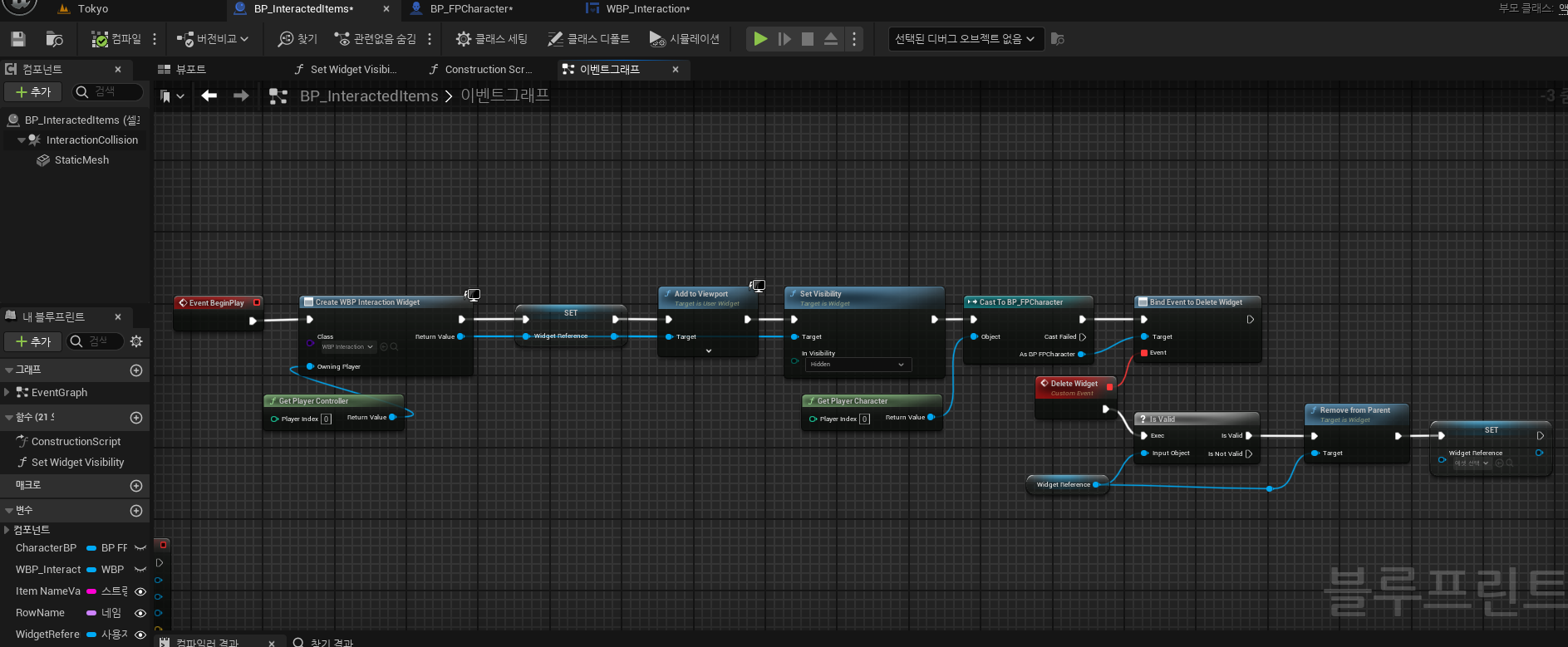1568x647 pixels.
Task: Click the stop playback square button
Action: tap(808, 39)
